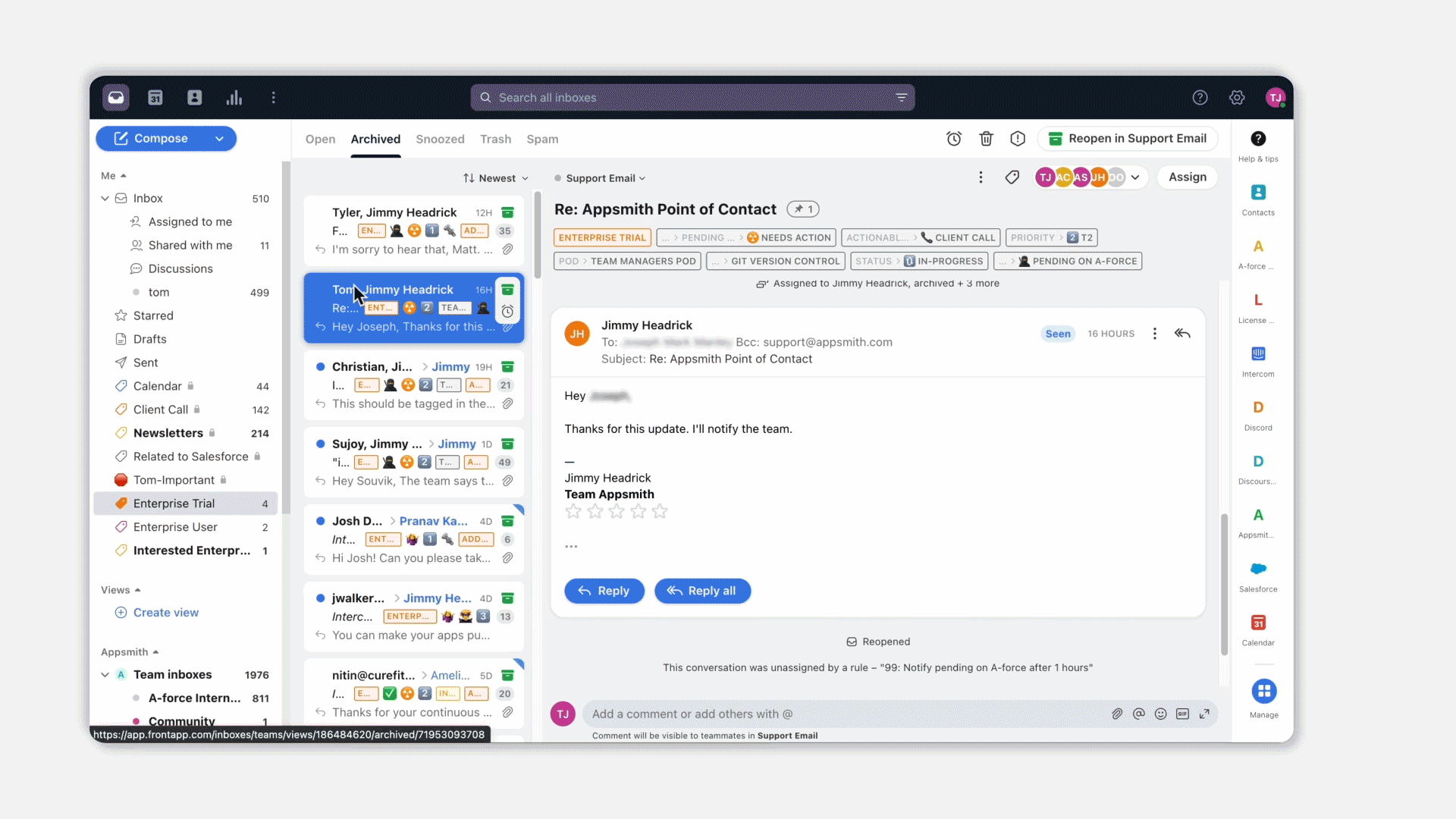Open the Analytics bar-chart icon
The height and width of the screenshot is (819, 1456).
click(x=235, y=97)
